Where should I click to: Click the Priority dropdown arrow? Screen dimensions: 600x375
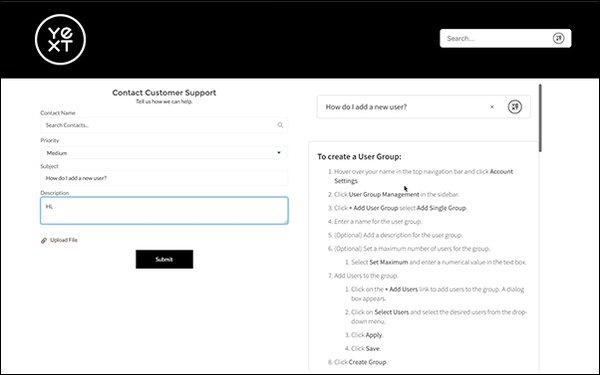point(279,153)
